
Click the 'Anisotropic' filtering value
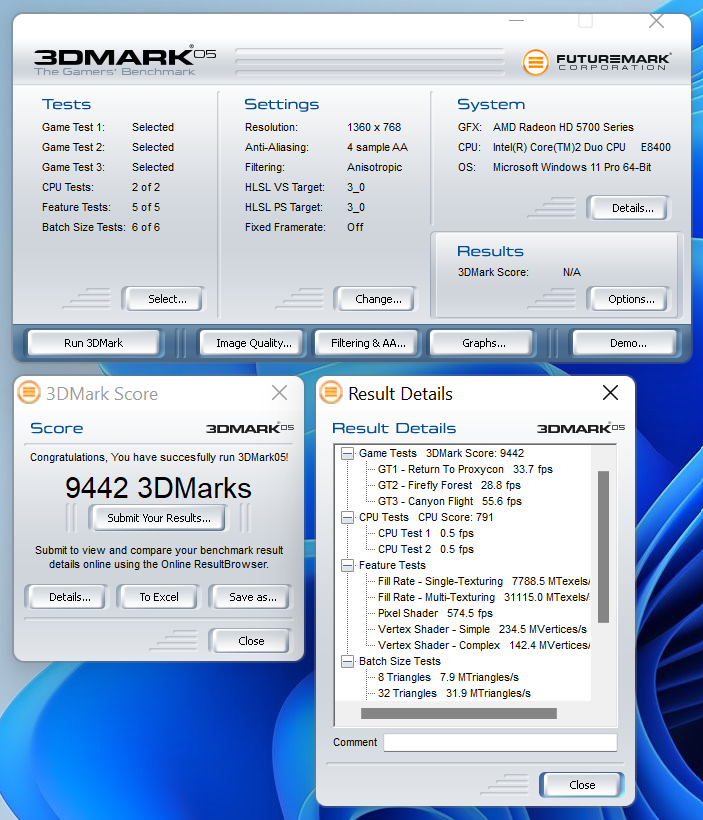[x=375, y=167]
